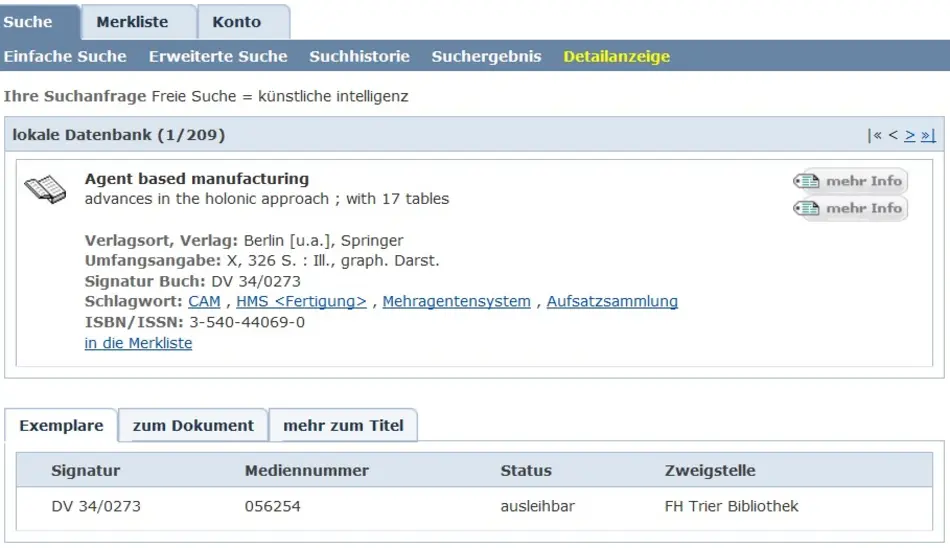Jump to the last search result
The height and width of the screenshot is (548, 950).
click(x=928, y=135)
